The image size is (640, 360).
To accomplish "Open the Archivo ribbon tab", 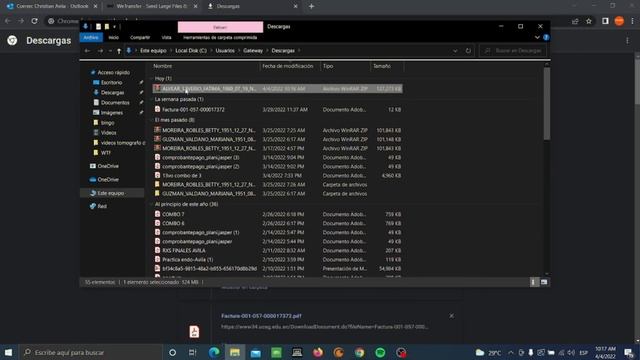I will (x=91, y=38).
